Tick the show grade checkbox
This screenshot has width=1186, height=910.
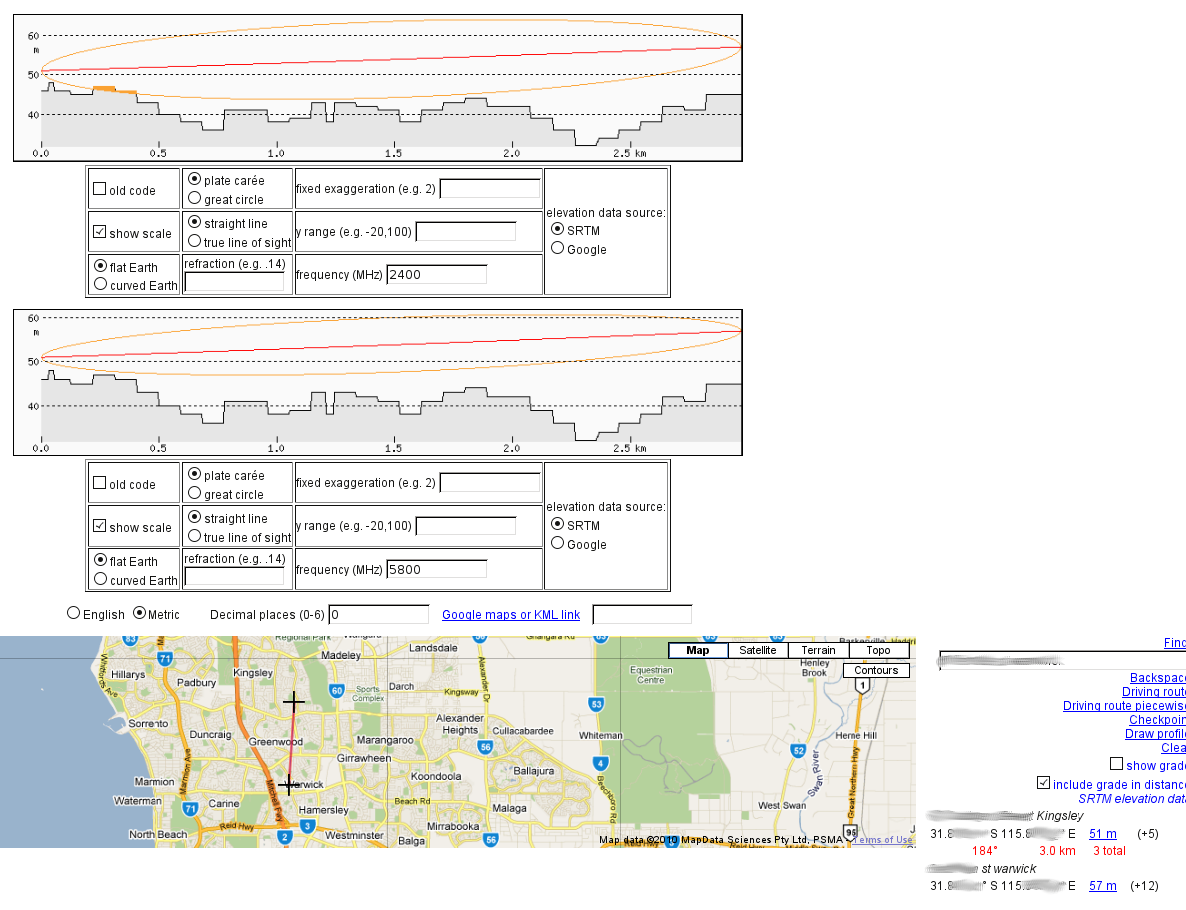pos(1117,765)
